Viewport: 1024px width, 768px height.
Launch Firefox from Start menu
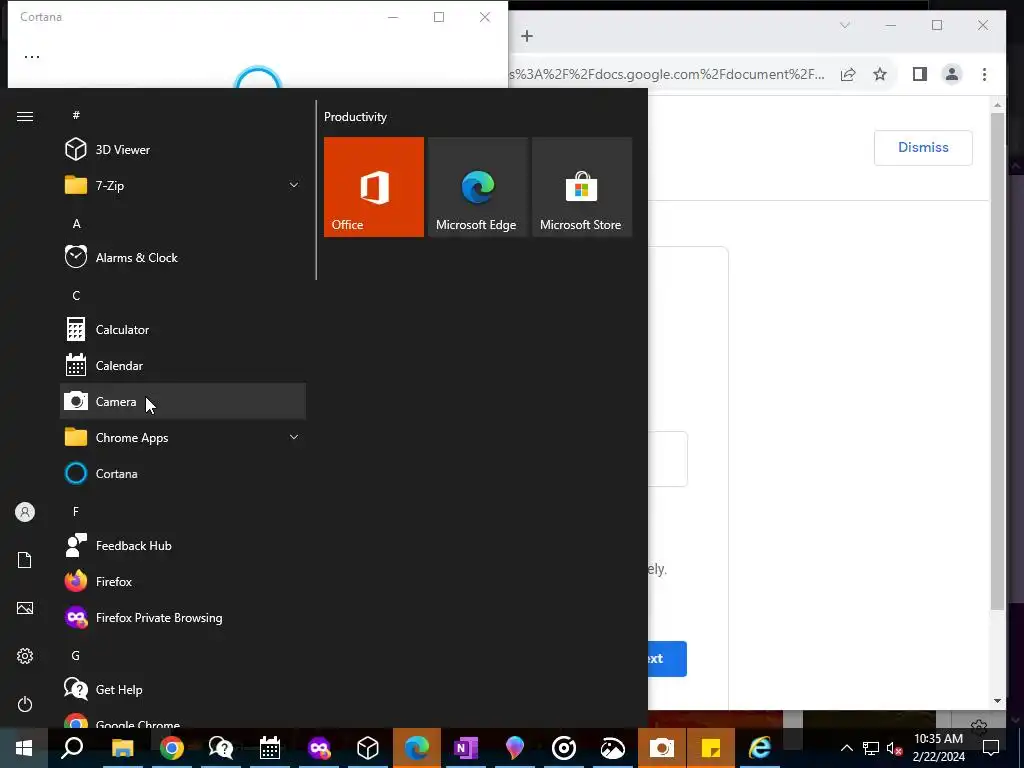(183, 581)
